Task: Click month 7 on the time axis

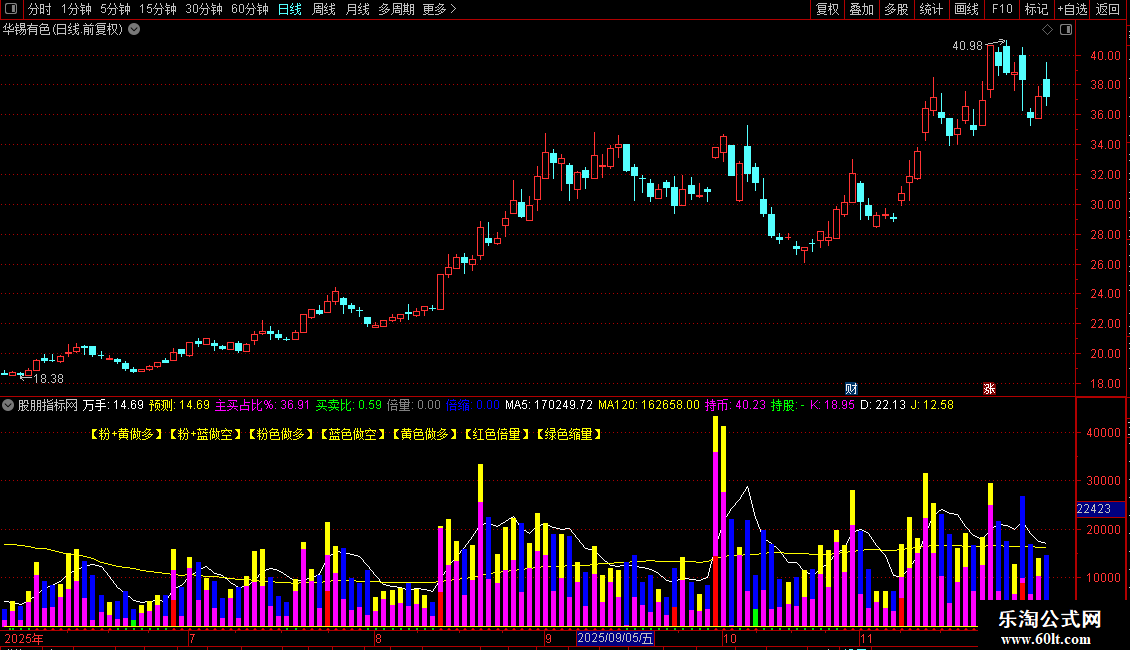Action: tap(192, 638)
